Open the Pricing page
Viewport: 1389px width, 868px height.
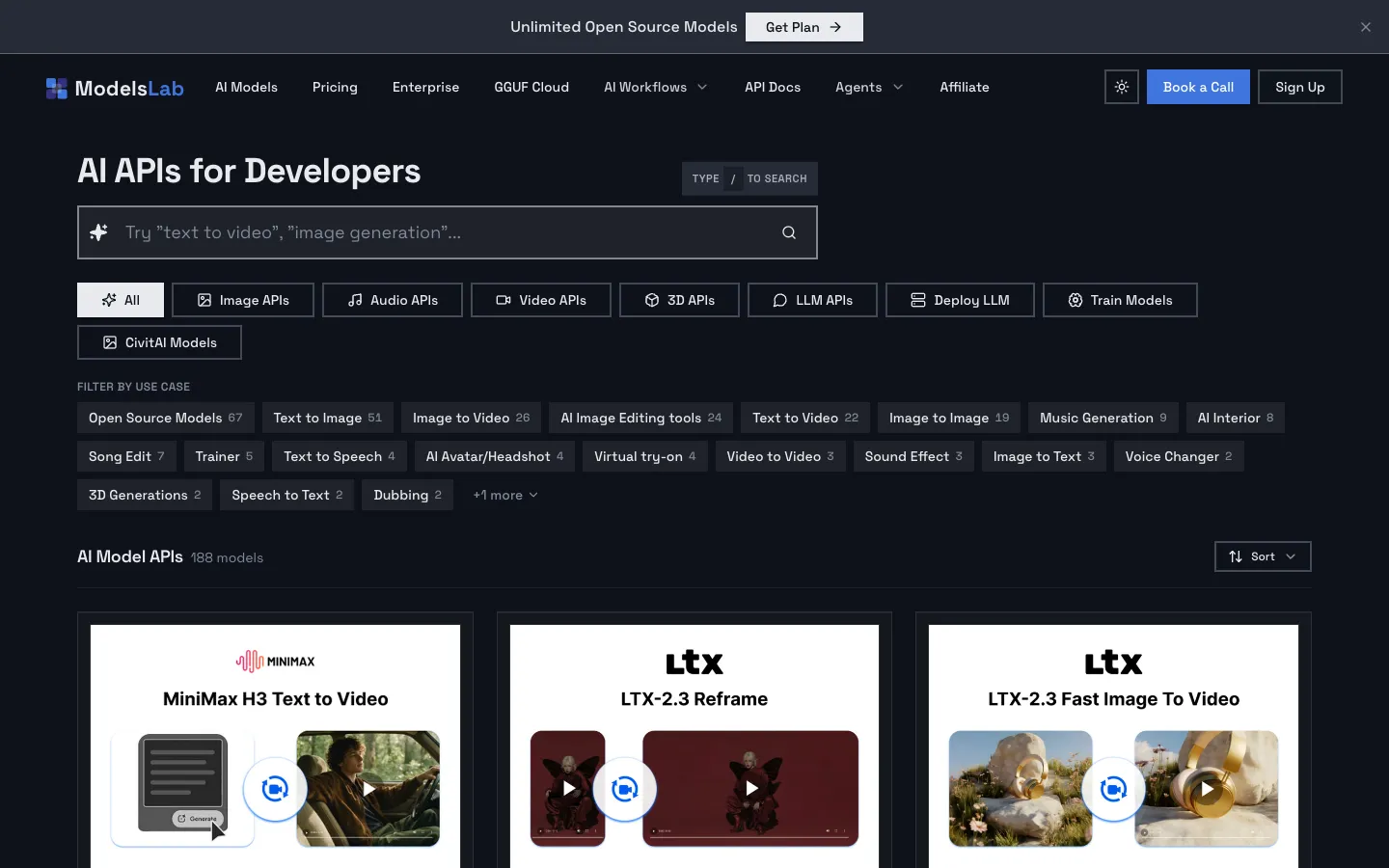click(x=335, y=87)
